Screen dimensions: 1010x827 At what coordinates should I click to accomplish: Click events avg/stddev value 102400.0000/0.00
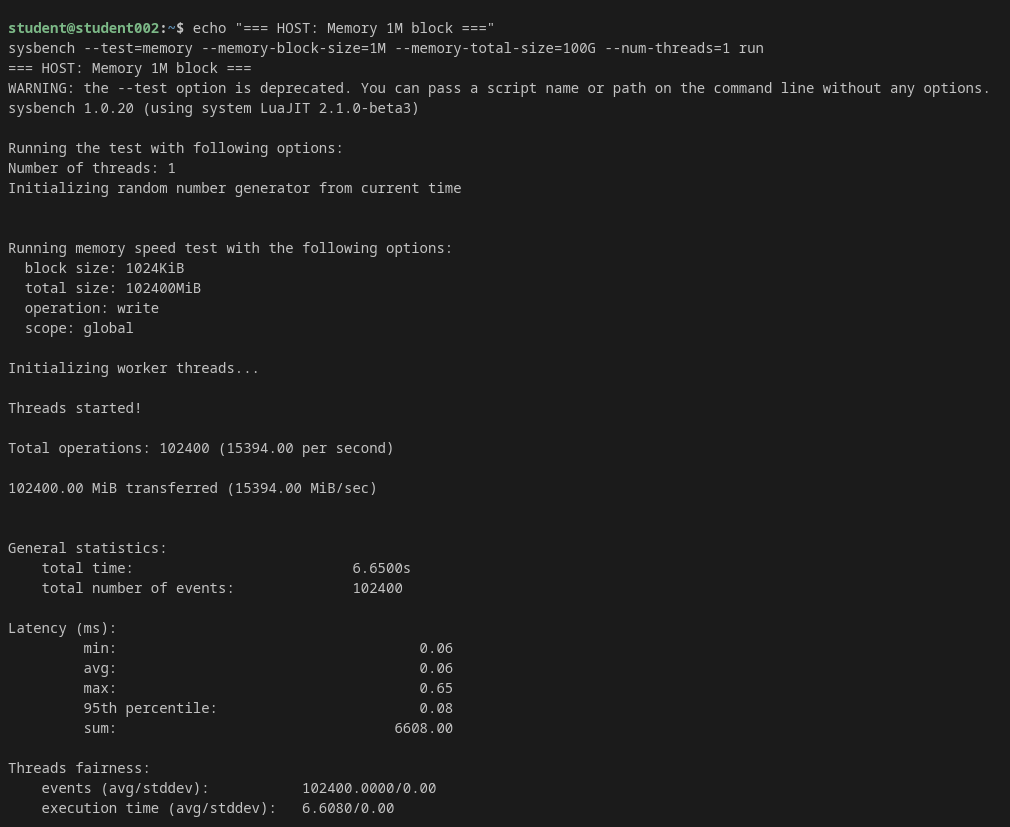point(369,788)
